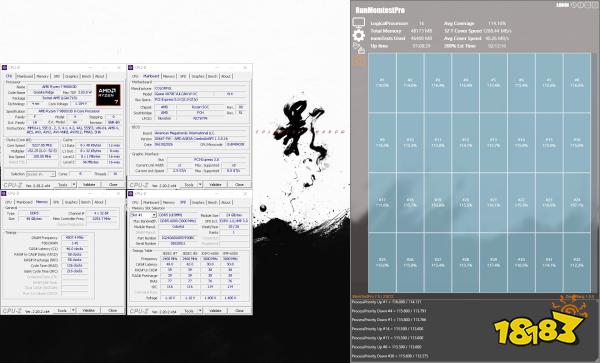Click Validate in the Memory-tab CPU-Z window
The image size is (600, 363).
point(89,311)
